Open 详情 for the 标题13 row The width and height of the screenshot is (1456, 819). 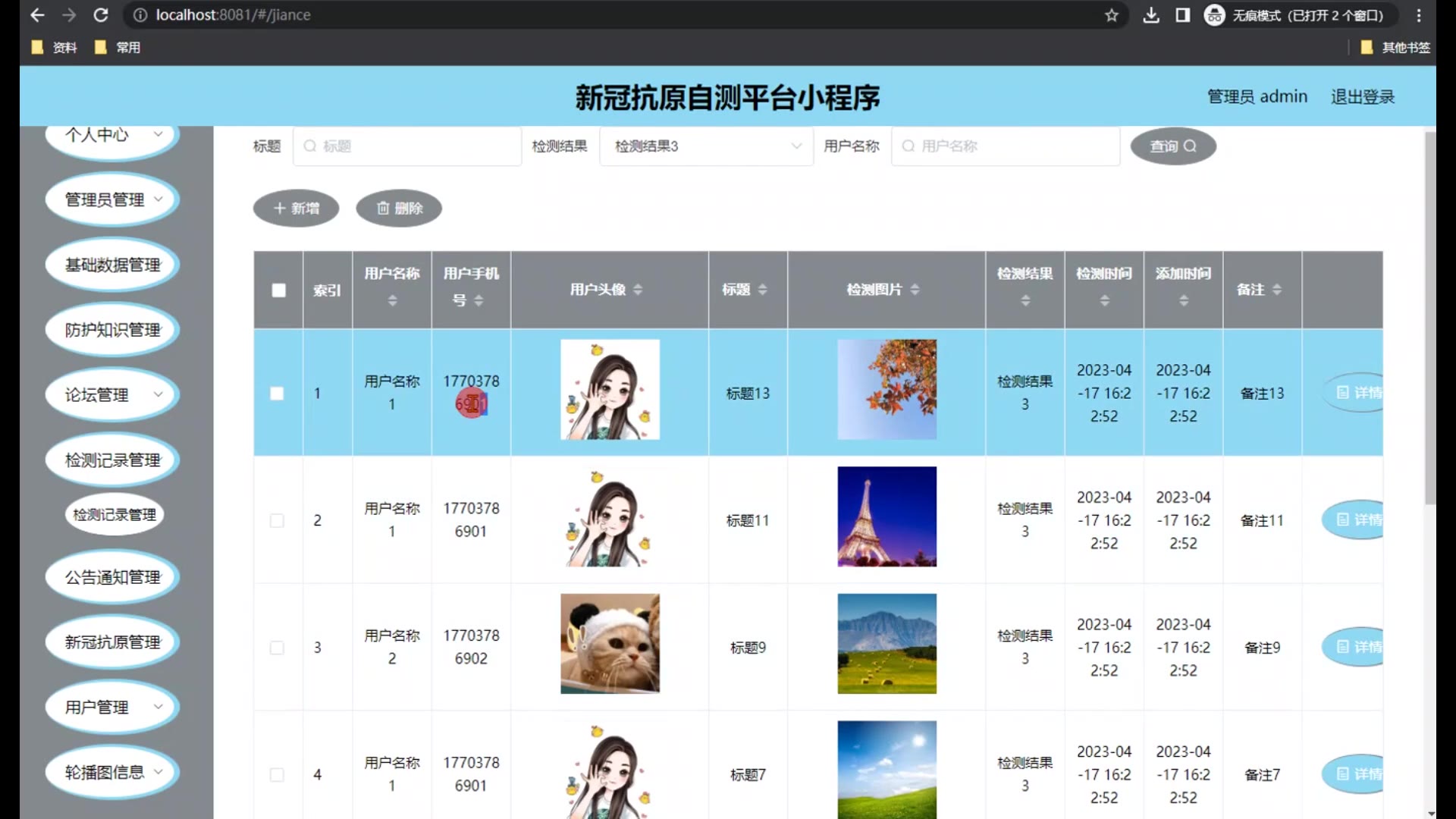(x=1354, y=393)
